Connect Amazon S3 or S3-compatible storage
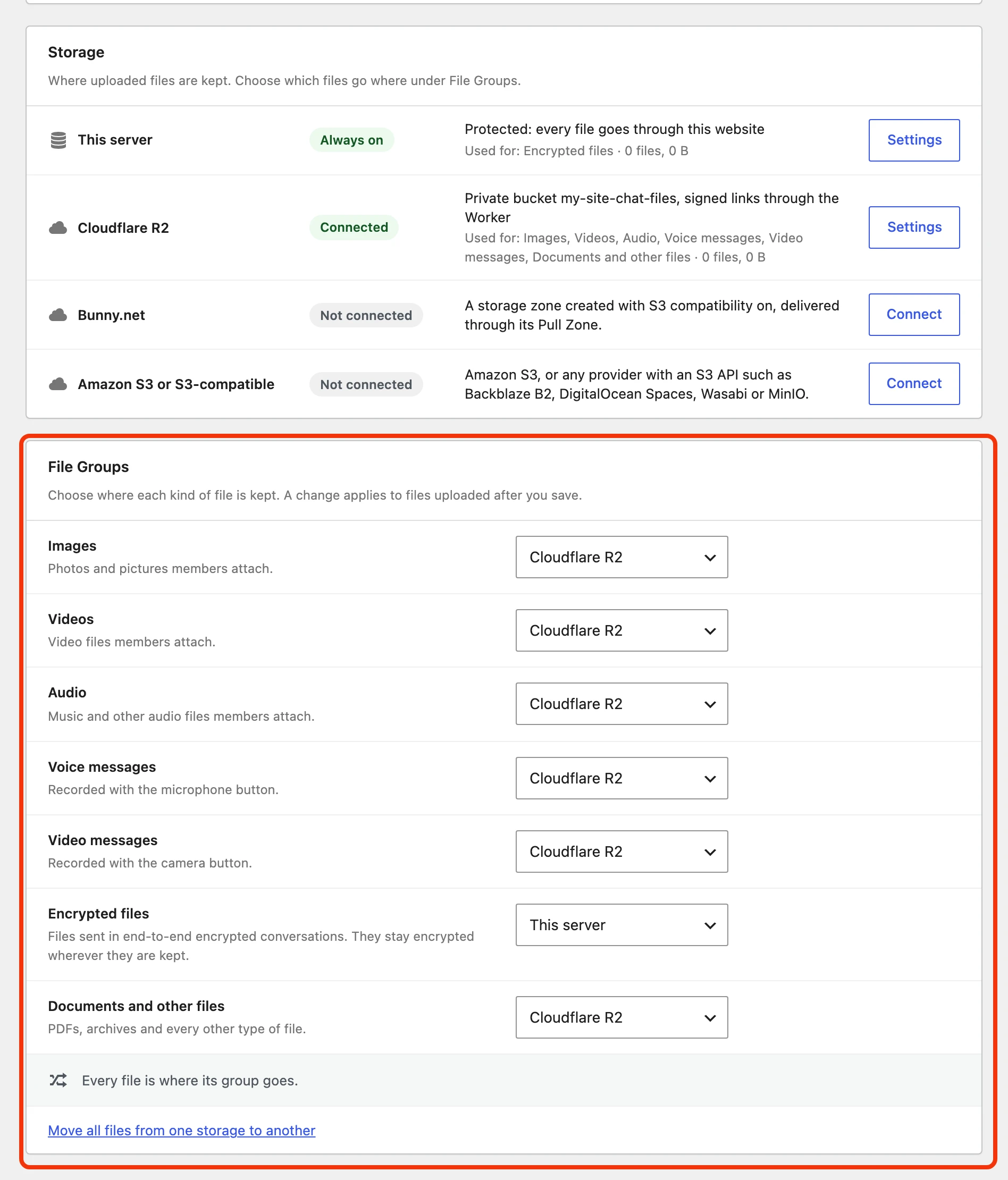This screenshot has width=1008, height=1180. [914, 384]
